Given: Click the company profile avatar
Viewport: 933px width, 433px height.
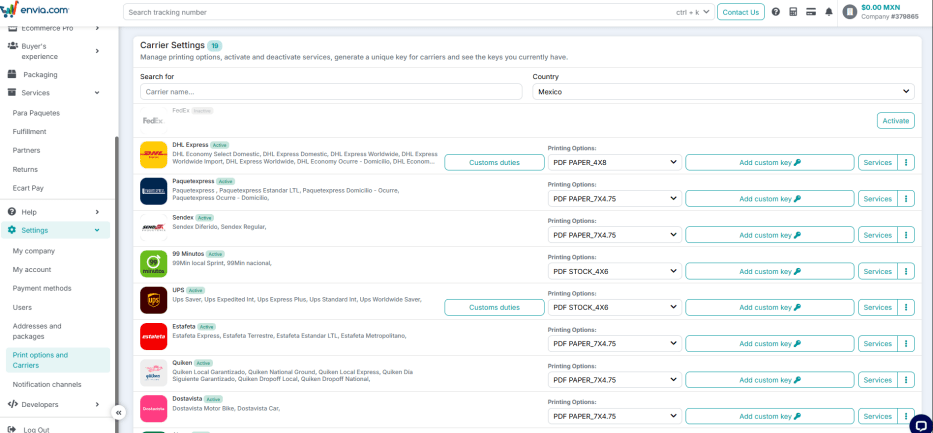Looking at the screenshot, I should click(x=849, y=12).
